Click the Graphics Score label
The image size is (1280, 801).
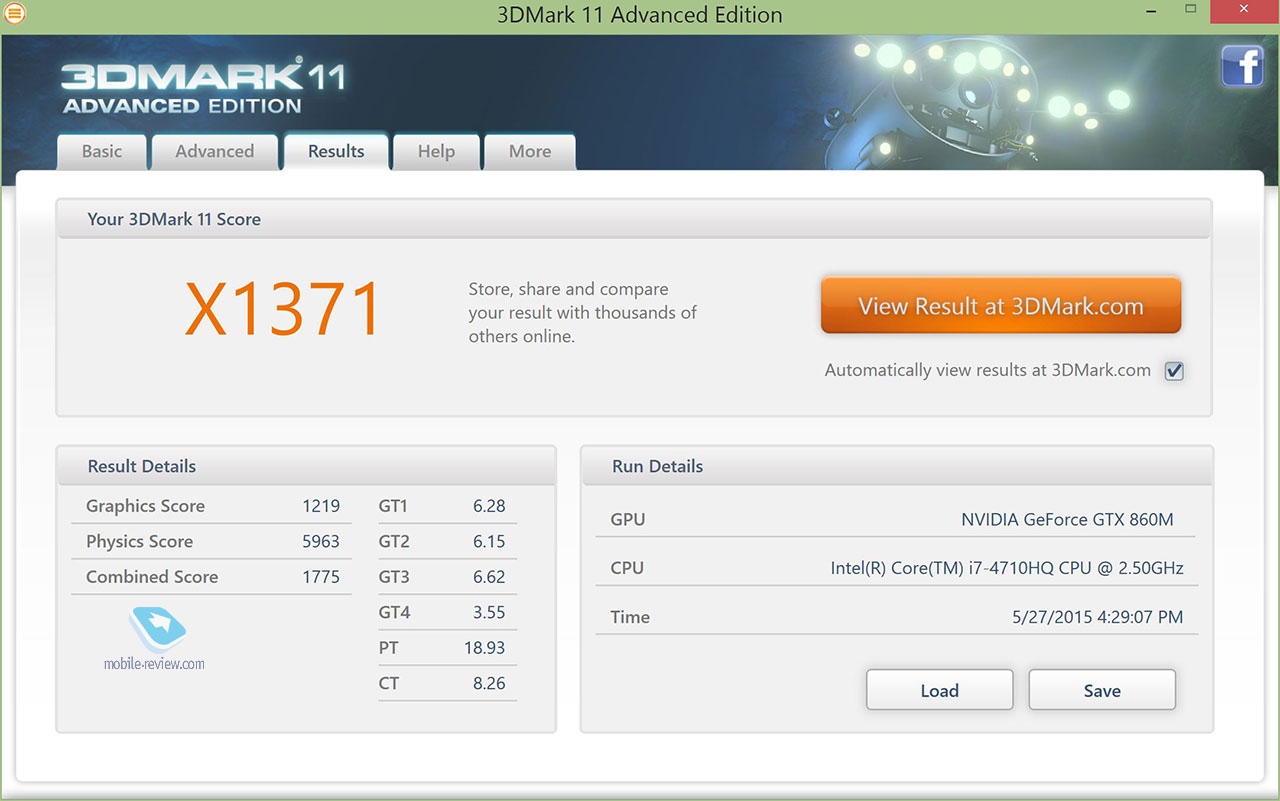[145, 506]
